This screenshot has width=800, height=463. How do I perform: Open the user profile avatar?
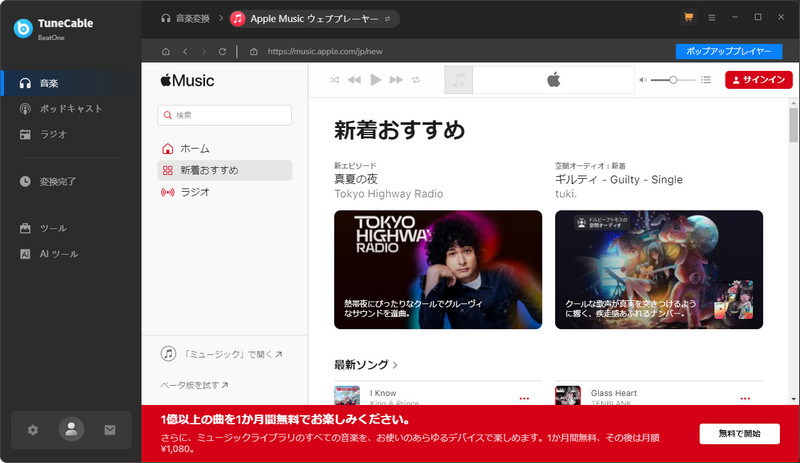71,429
